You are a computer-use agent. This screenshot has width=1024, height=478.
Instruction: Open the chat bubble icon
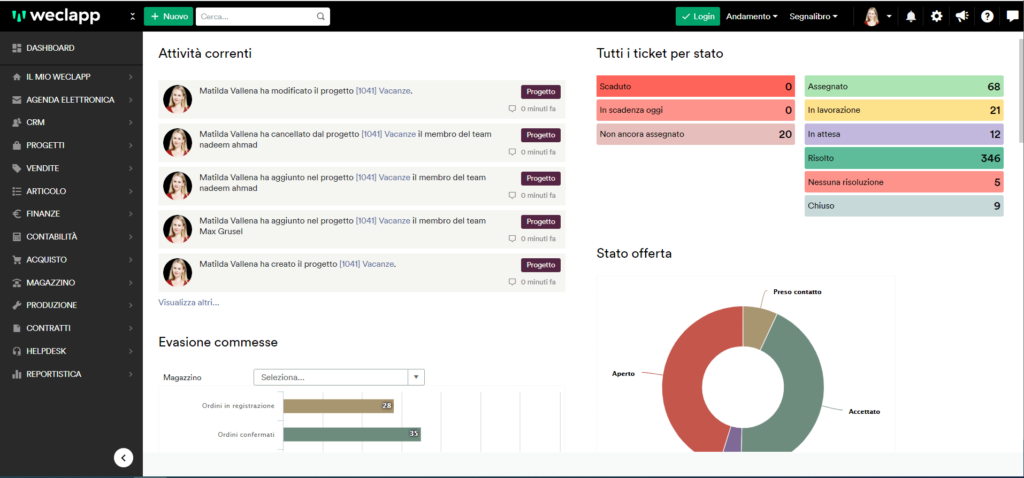click(1012, 16)
